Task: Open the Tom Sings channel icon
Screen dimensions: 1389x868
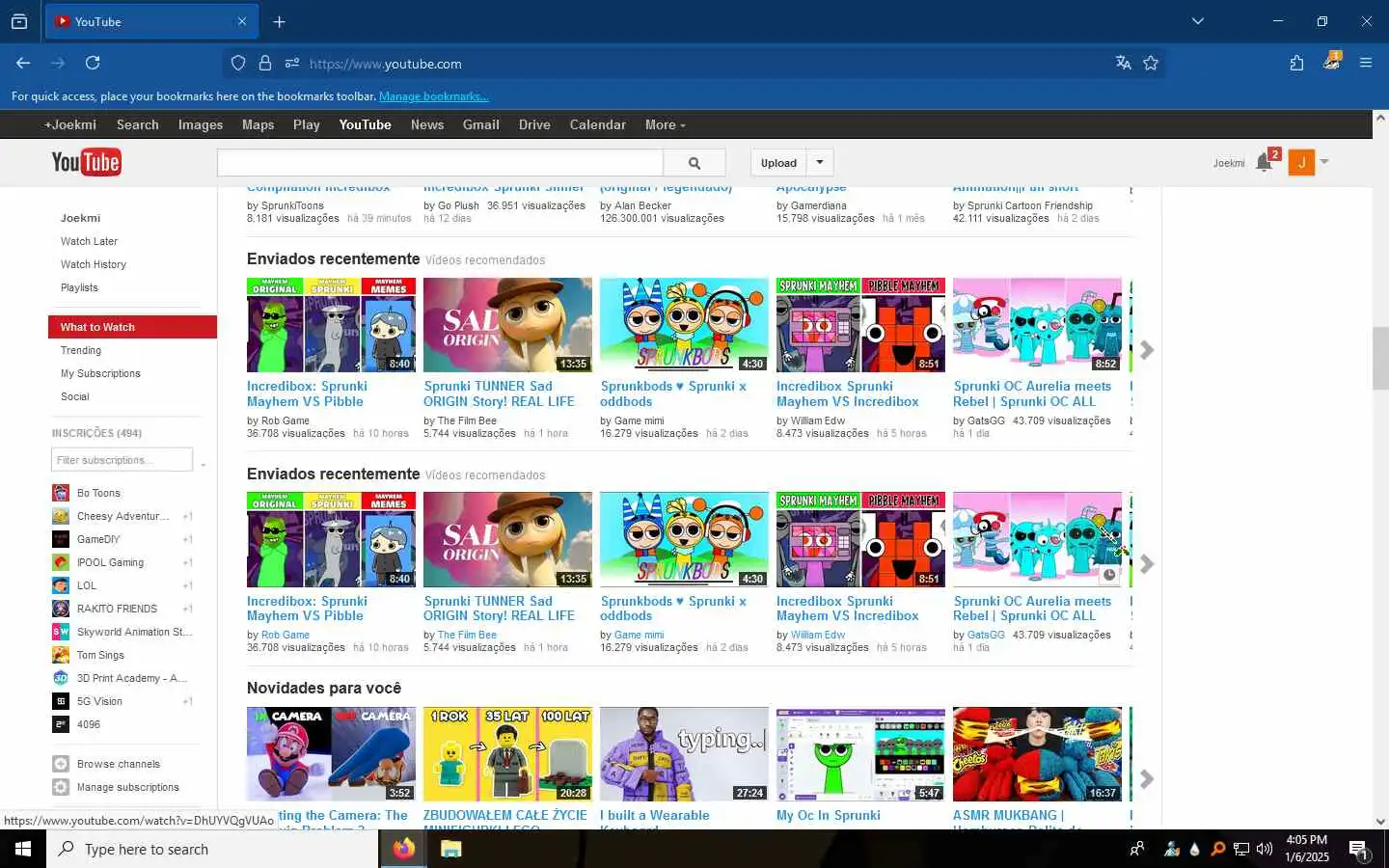Action: click(x=61, y=655)
